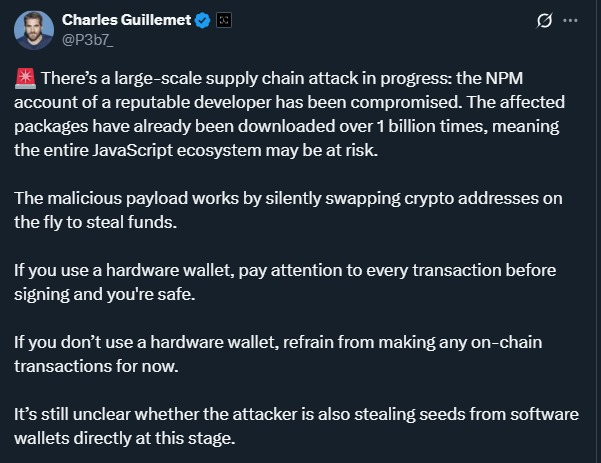This screenshot has height=463, width=601.
Task: Click the 'transactions for now' line
Action: point(96,367)
